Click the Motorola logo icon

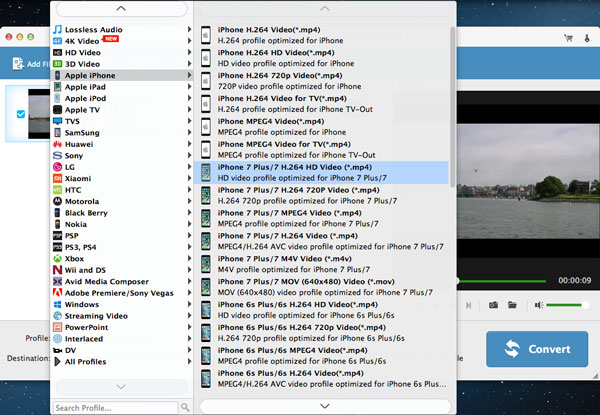tap(57, 201)
